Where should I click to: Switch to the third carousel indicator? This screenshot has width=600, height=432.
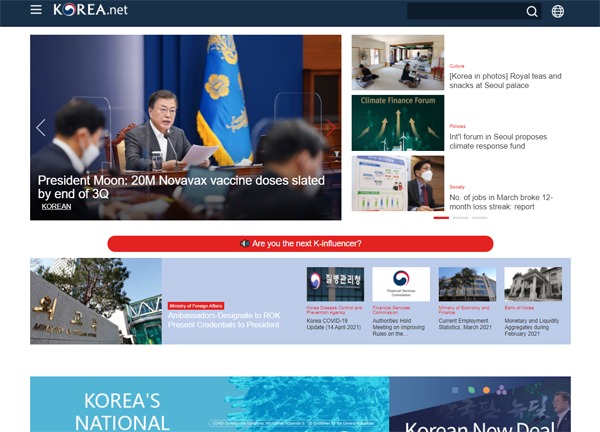tap(479, 217)
